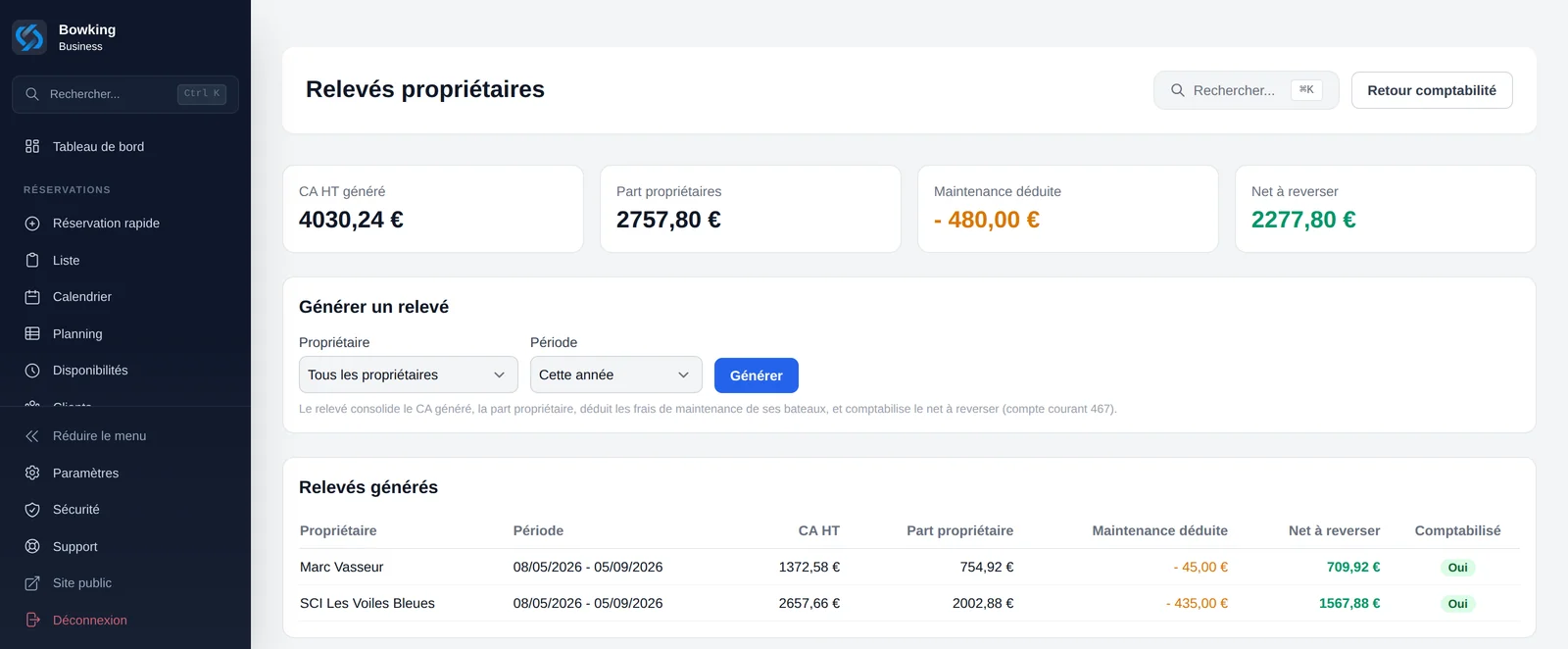Open Disponibilités clock icon
Screen dimensions: 1568x649
(32, 371)
